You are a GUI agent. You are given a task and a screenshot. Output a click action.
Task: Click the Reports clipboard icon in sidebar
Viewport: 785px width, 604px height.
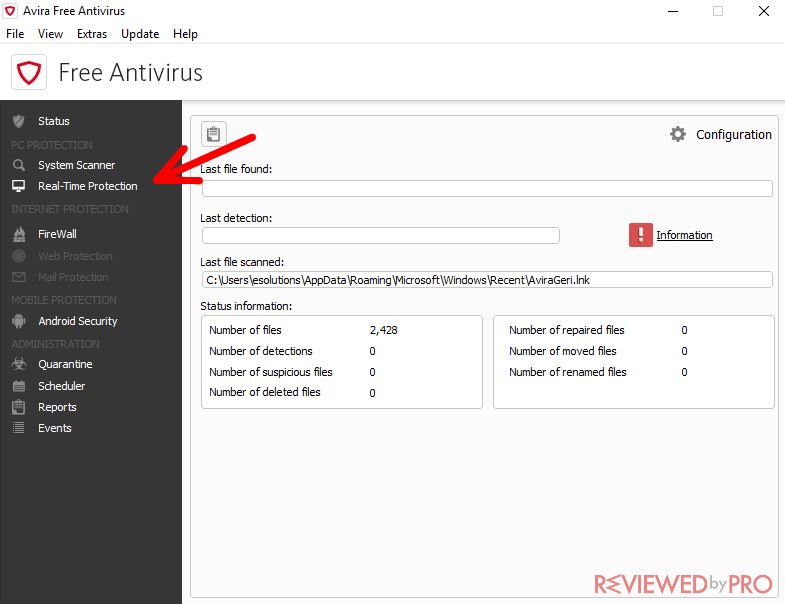pyautogui.click(x=19, y=407)
